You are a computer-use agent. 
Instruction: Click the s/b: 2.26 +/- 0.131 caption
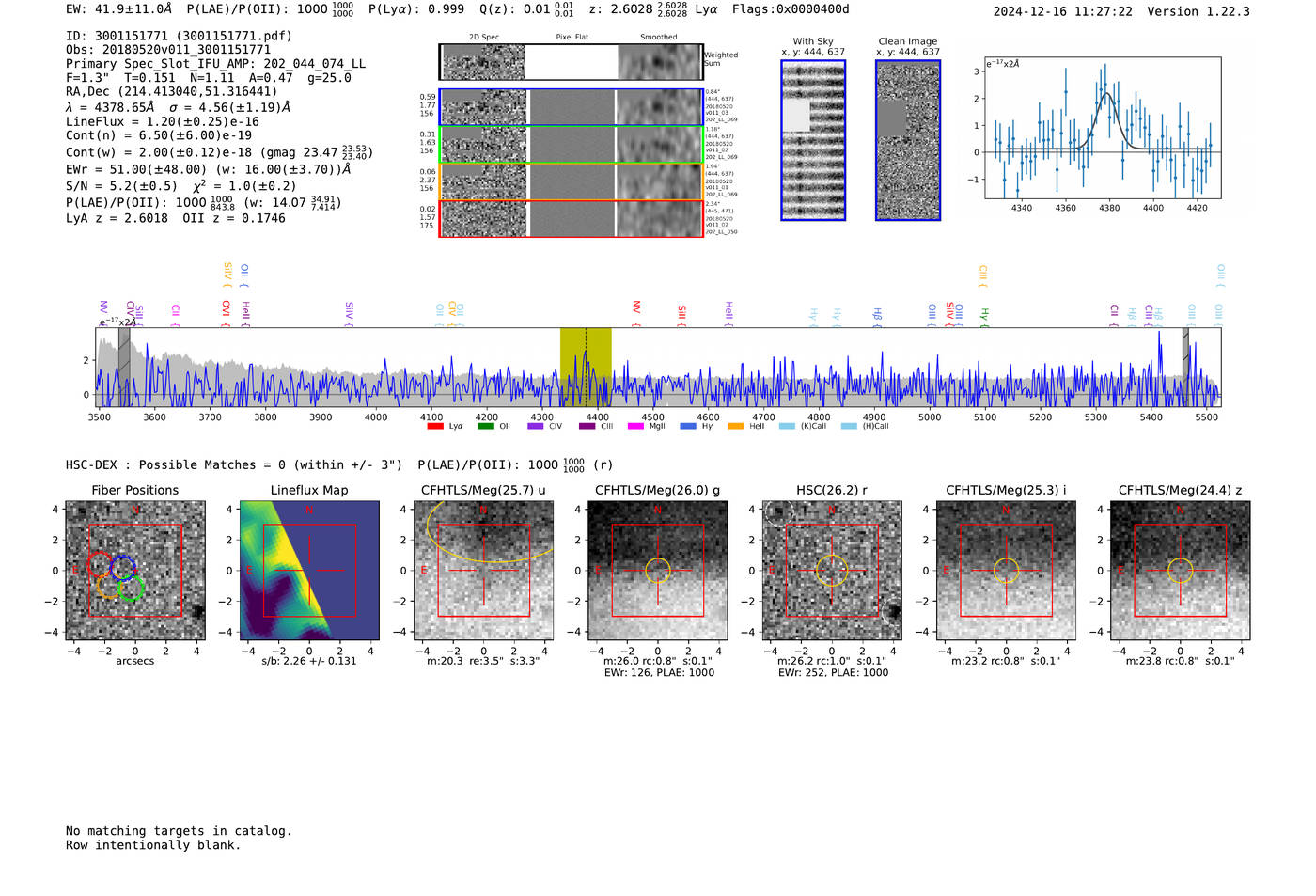(309, 661)
